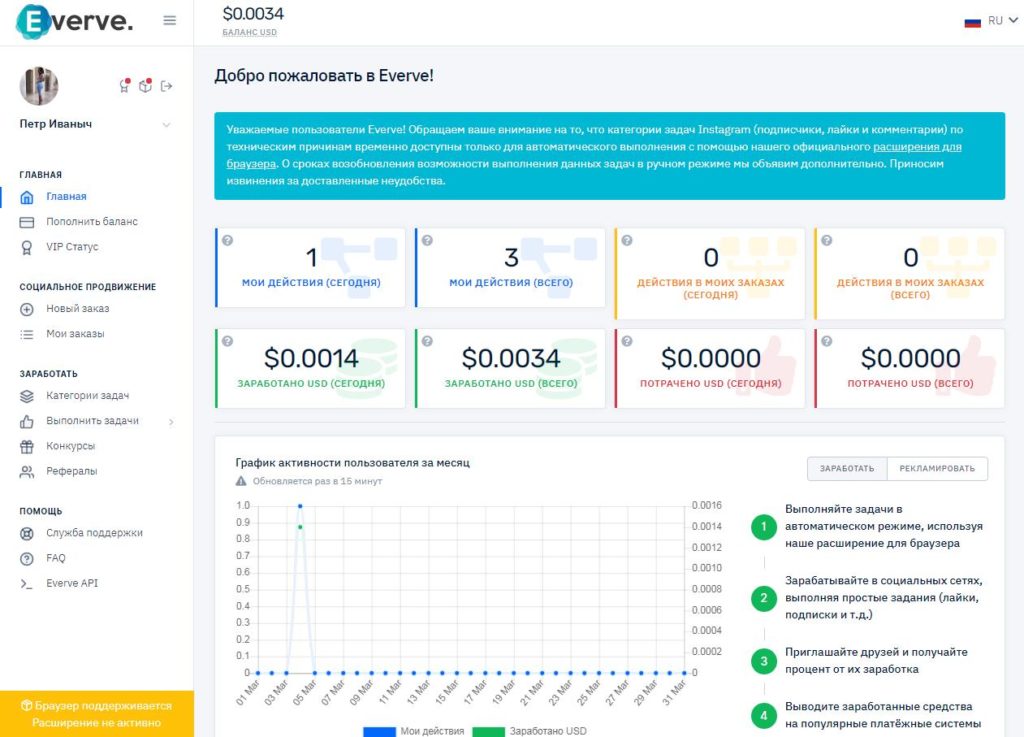The height and width of the screenshot is (737, 1024).
Task: Click the Браузер поддерживается extension banner
Action: point(97,714)
